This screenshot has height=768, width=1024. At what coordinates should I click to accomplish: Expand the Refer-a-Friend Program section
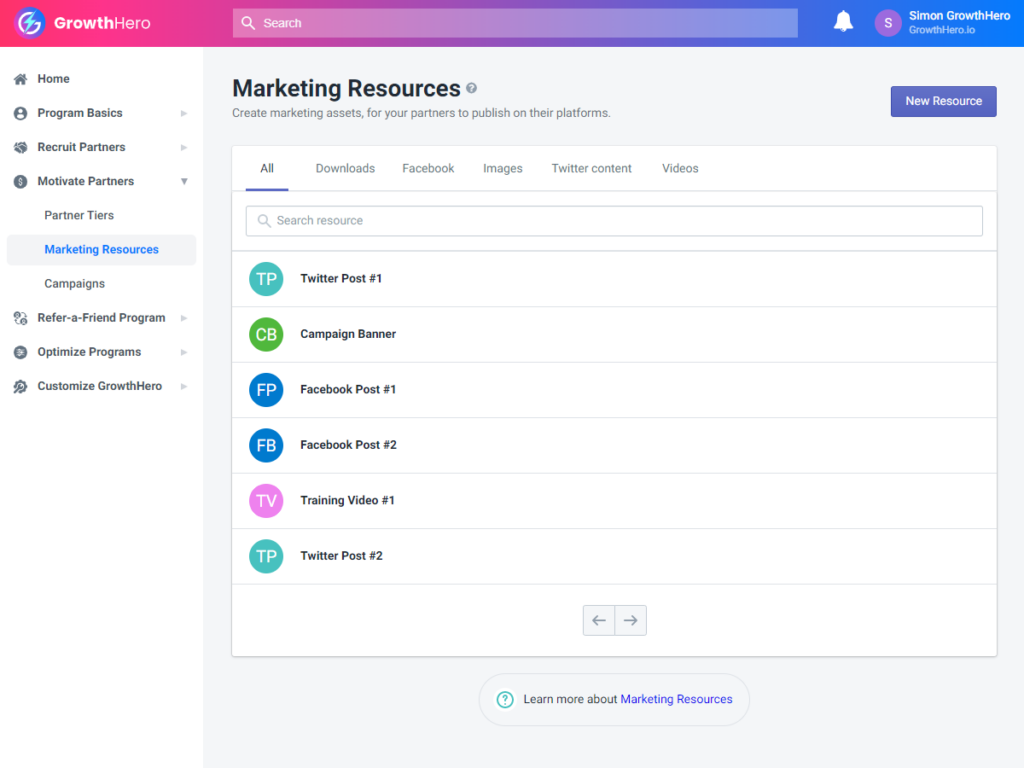coord(183,317)
